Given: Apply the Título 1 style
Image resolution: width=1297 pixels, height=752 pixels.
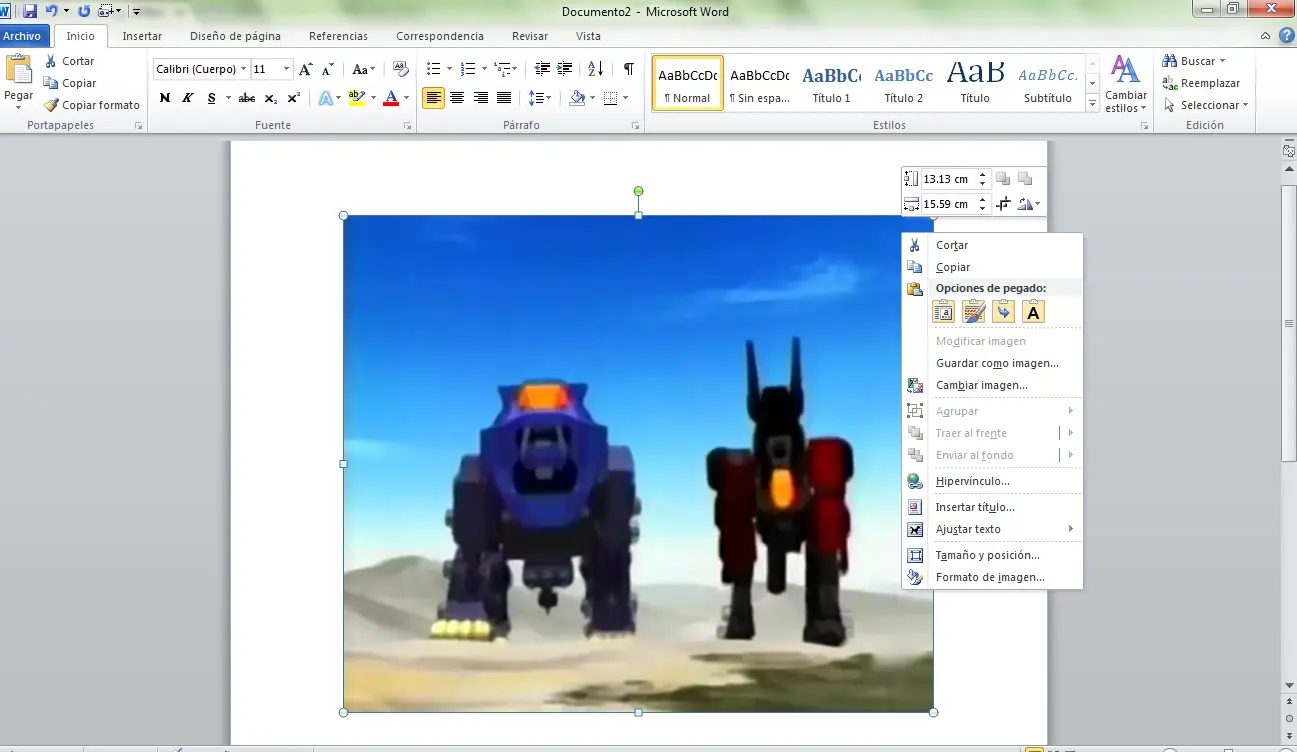Looking at the screenshot, I should click(x=832, y=83).
